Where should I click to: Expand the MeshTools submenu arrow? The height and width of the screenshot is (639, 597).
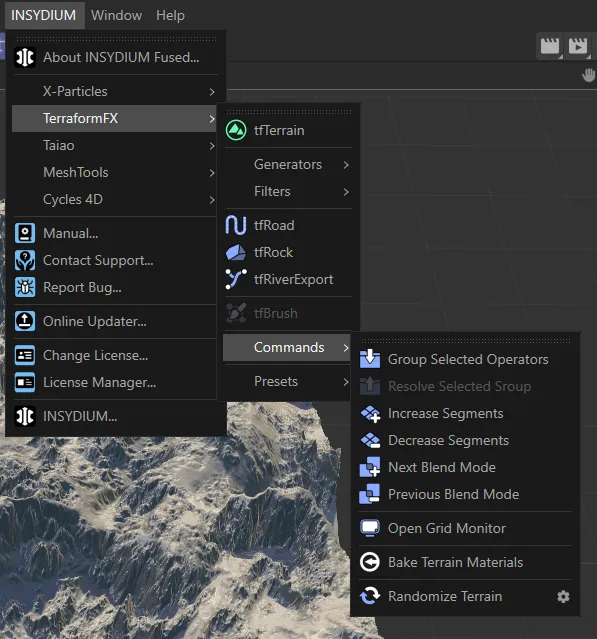[212, 173]
